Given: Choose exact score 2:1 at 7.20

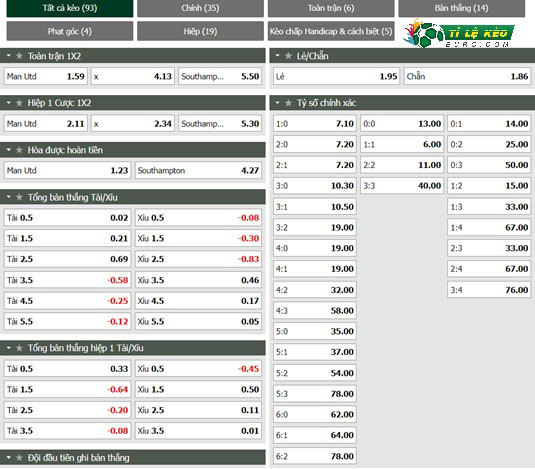Looking at the screenshot, I should (315, 165).
